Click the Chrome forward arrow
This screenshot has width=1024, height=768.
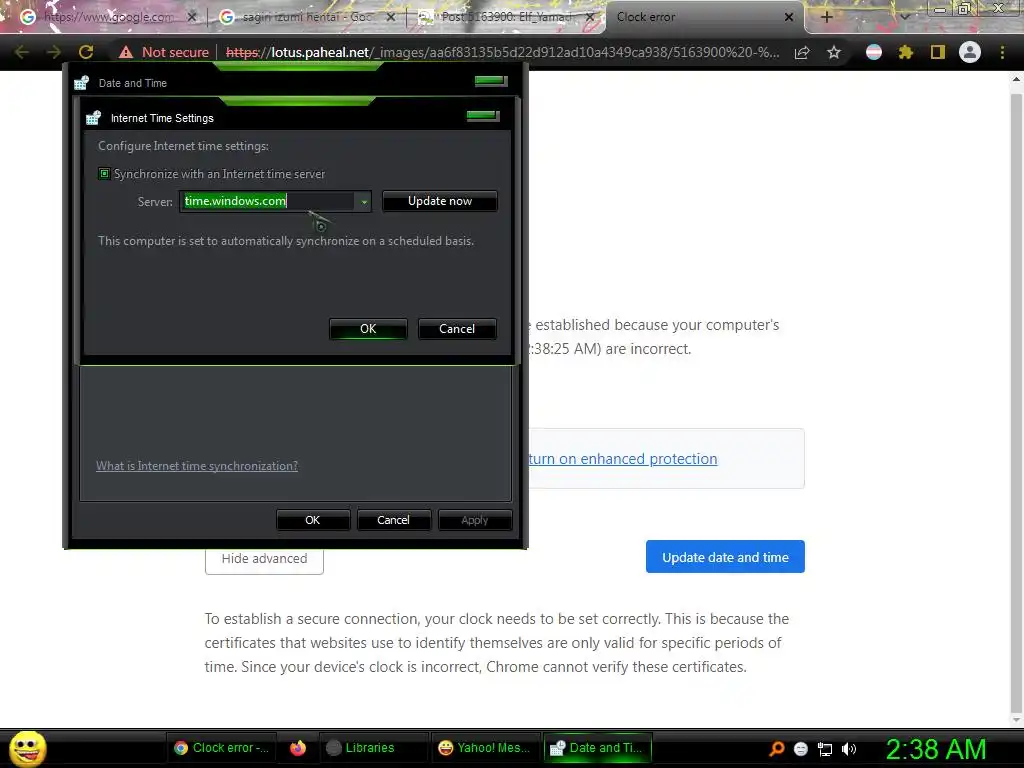(54, 52)
